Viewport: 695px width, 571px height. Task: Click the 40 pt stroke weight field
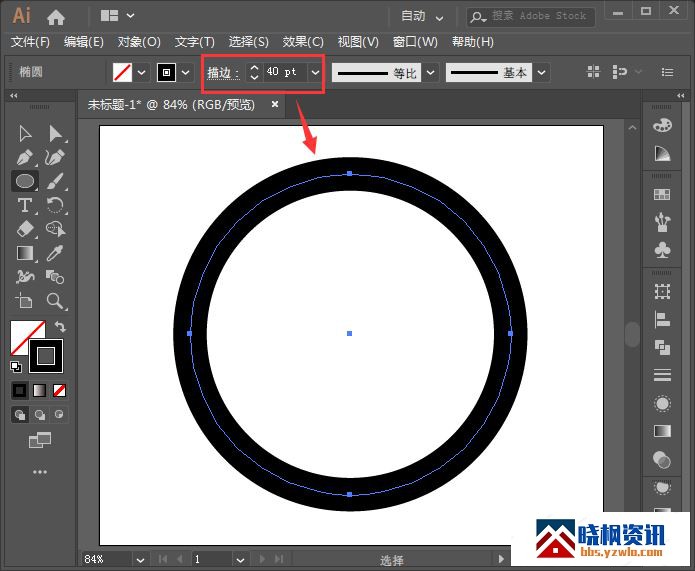tap(284, 72)
